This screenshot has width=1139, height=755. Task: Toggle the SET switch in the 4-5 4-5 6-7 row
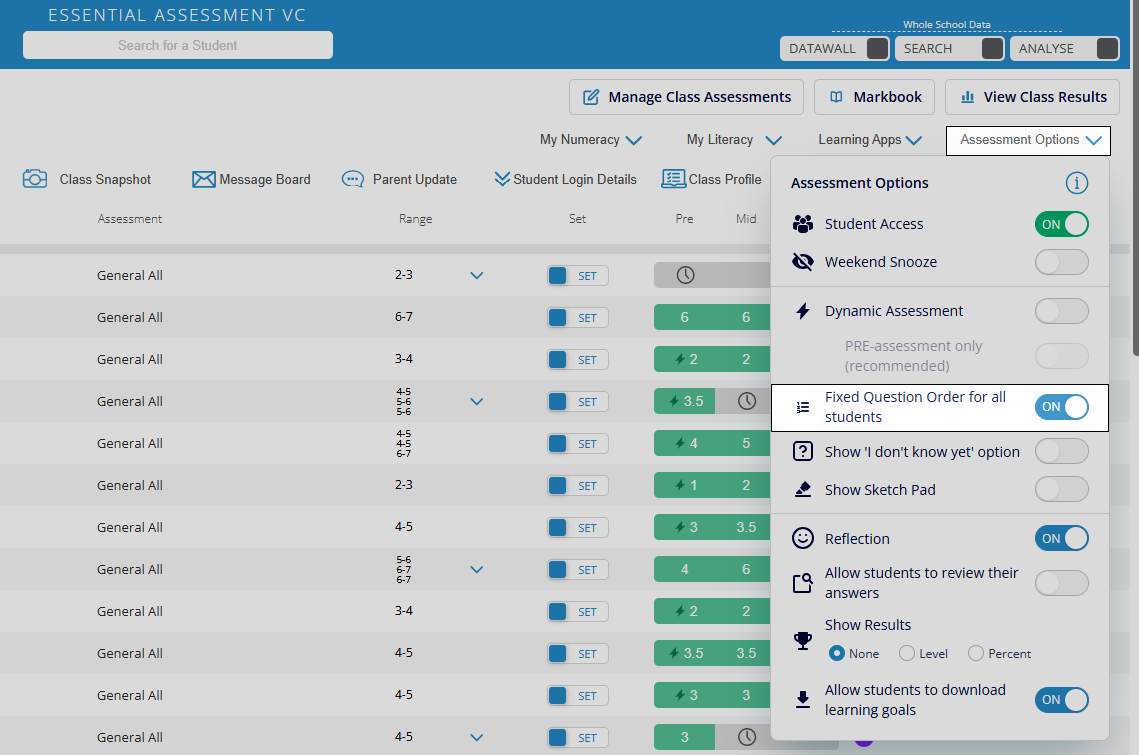click(577, 443)
